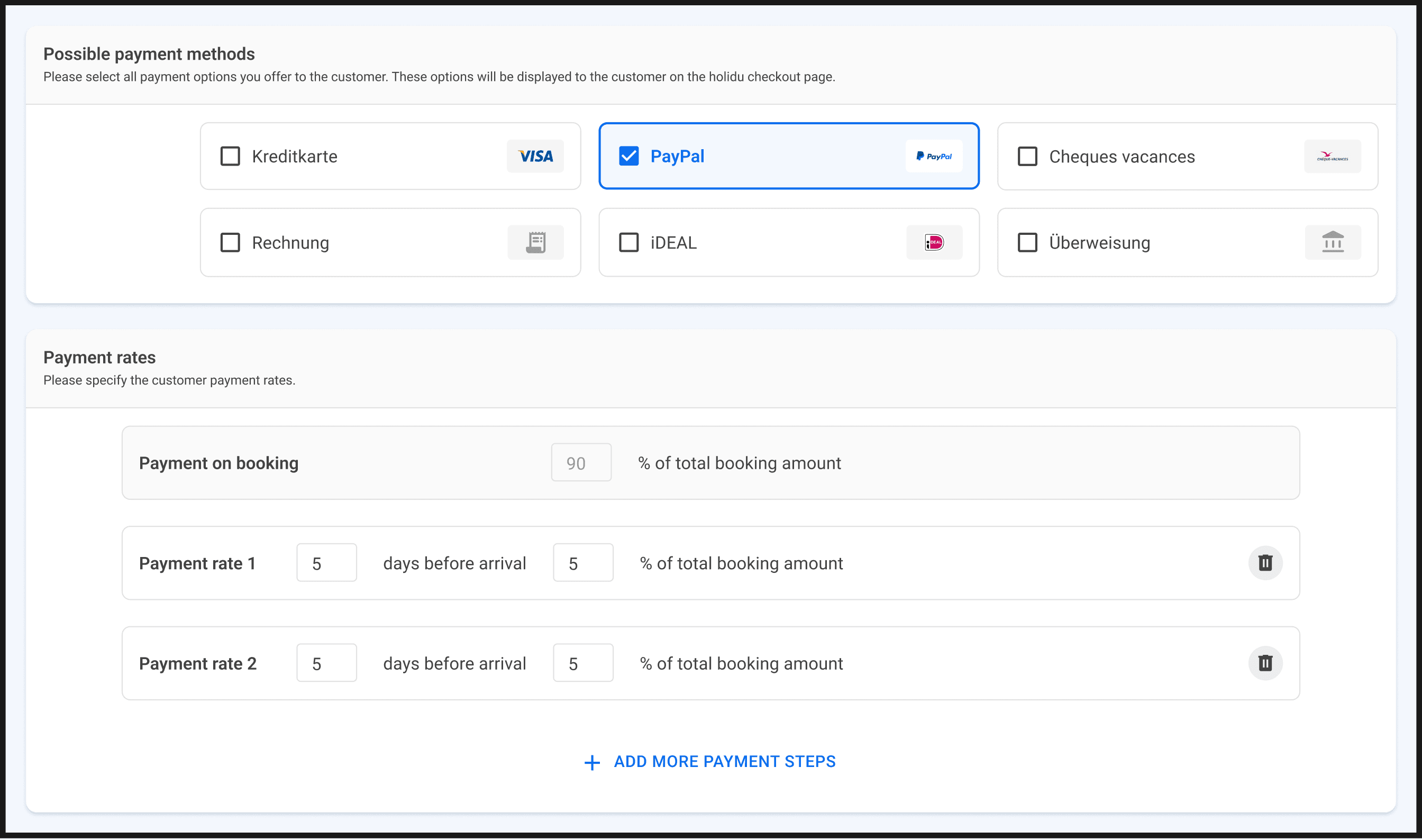
Task: Enable the Überweisung checkbox
Action: click(x=1027, y=242)
